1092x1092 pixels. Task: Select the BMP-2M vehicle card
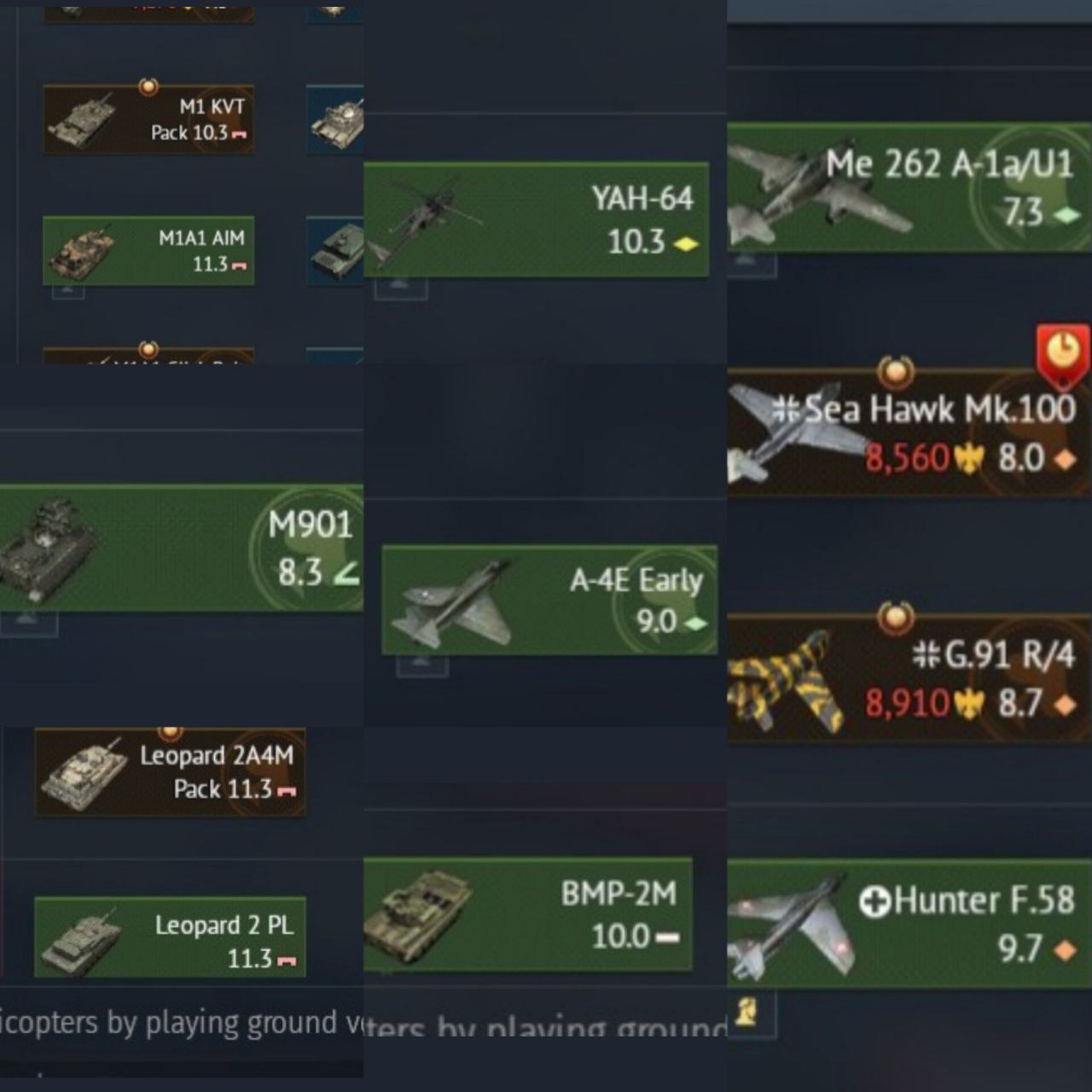528,915
